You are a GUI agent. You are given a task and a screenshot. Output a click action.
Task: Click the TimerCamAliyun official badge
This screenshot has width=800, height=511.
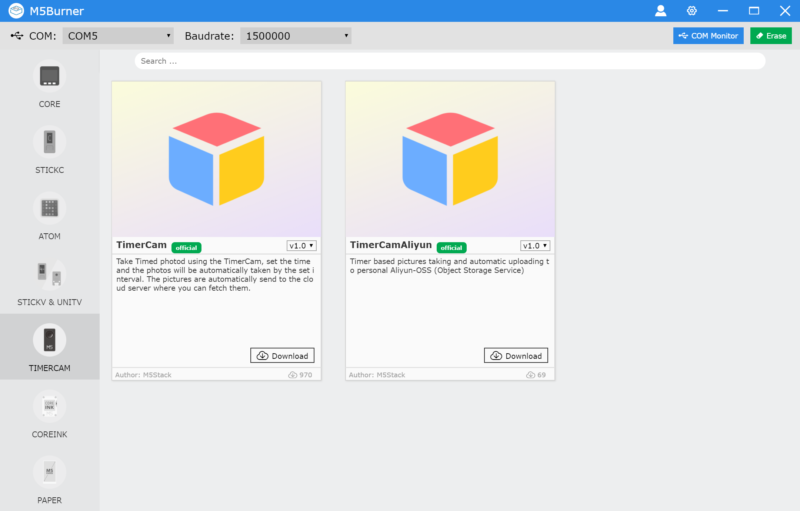pos(452,247)
